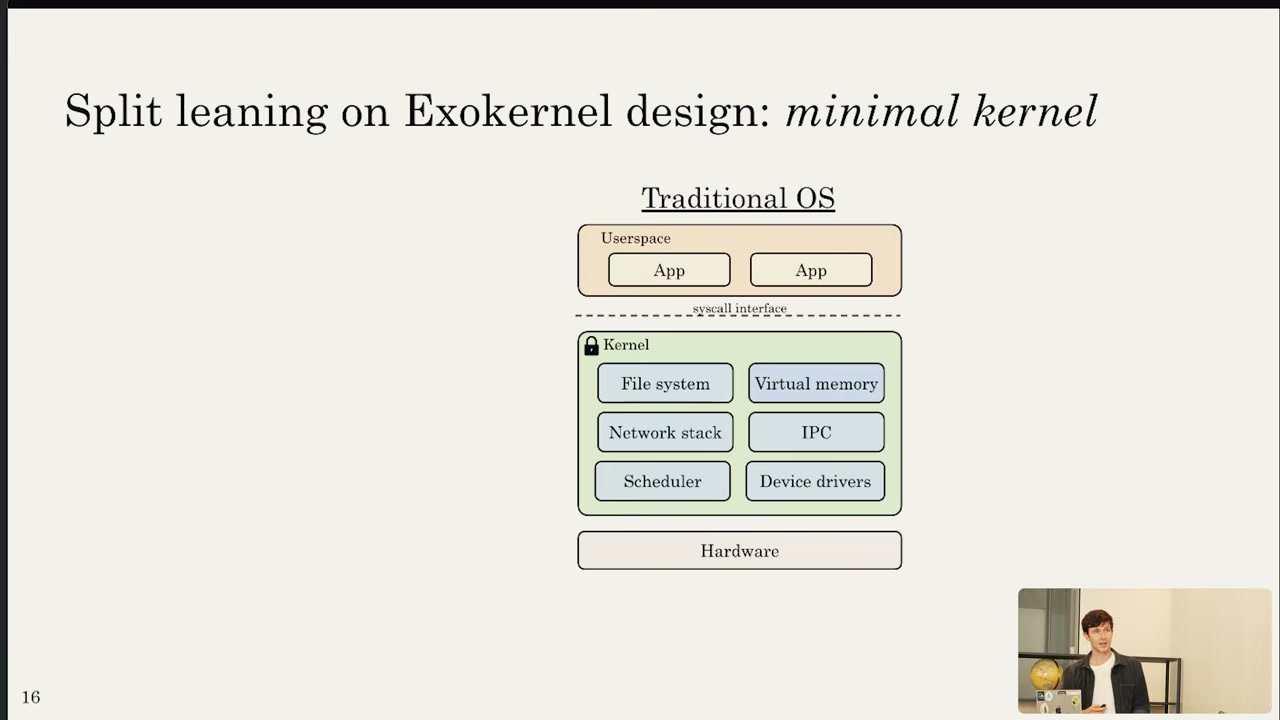Select the Hardware box
Image resolution: width=1280 pixels, height=720 pixels.
click(x=739, y=550)
